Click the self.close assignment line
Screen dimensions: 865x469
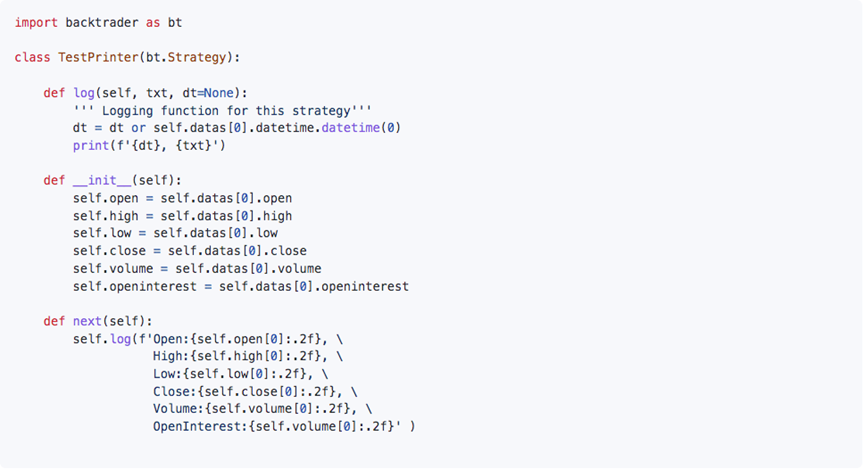point(190,251)
